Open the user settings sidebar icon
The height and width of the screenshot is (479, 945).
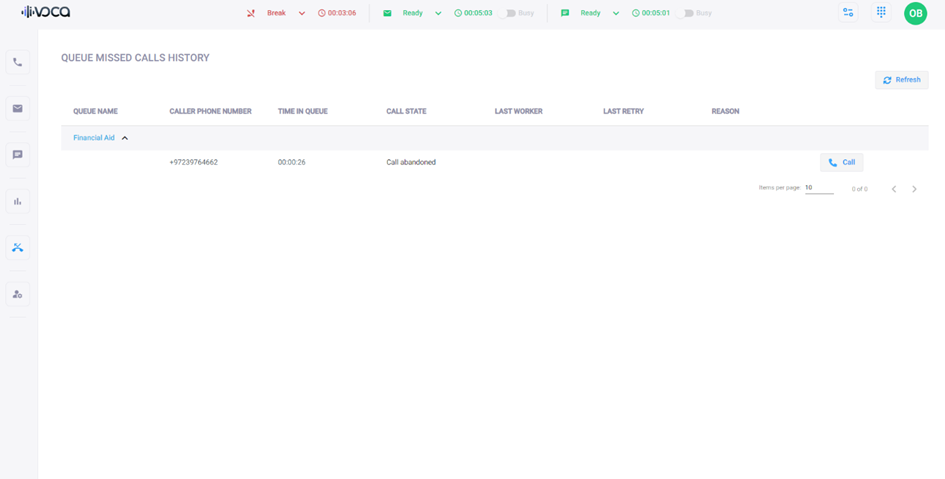pos(17,294)
